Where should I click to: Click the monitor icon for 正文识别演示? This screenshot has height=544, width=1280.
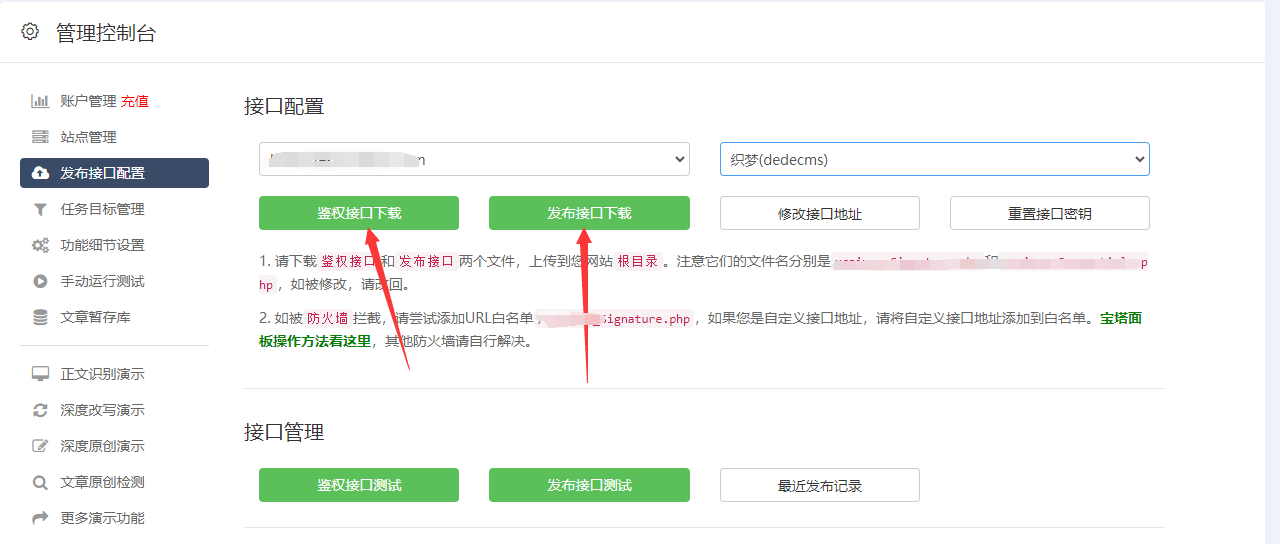pyautogui.click(x=40, y=374)
